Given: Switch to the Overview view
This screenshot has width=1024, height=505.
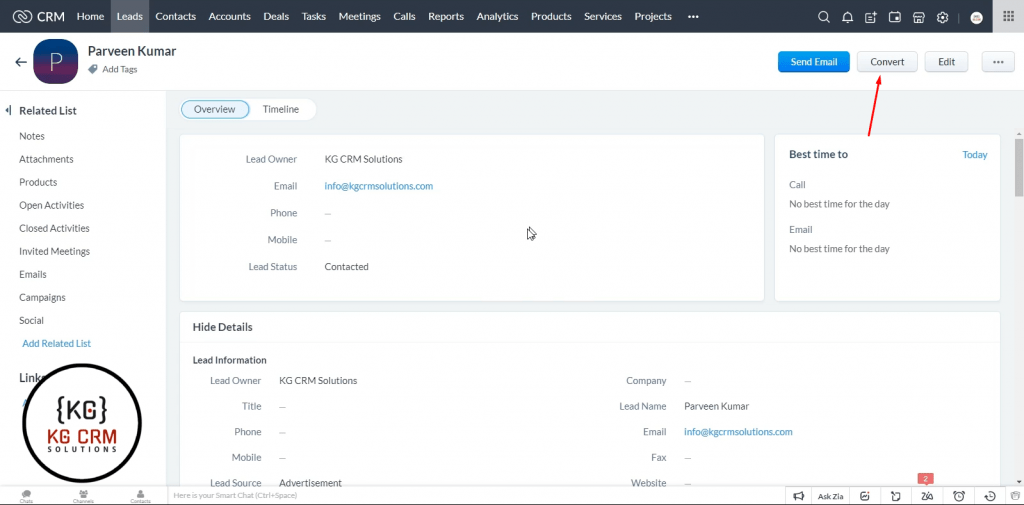Looking at the screenshot, I should [x=214, y=109].
